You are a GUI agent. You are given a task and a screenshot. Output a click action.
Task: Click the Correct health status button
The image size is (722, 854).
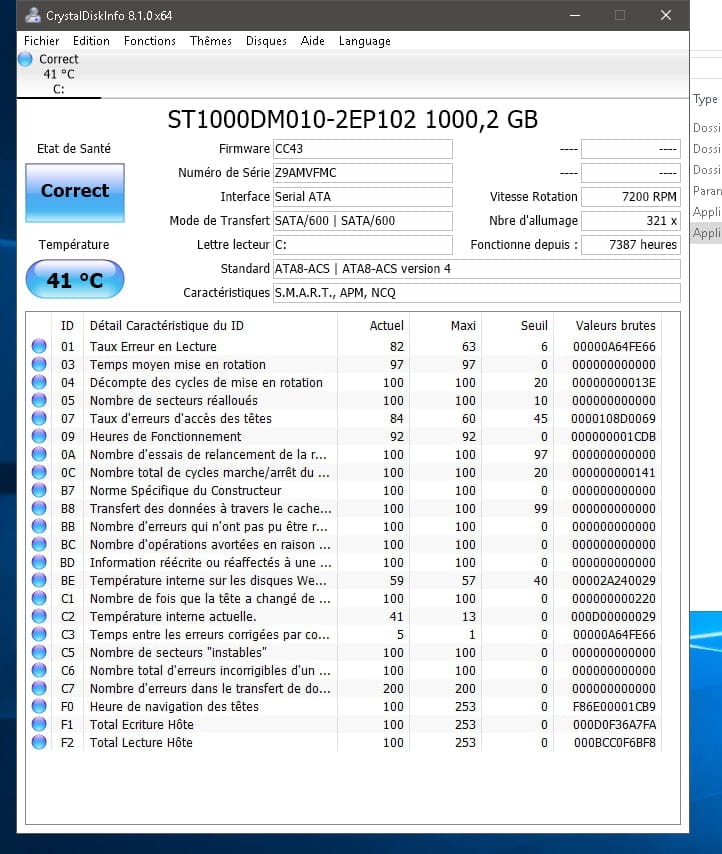click(75, 192)
